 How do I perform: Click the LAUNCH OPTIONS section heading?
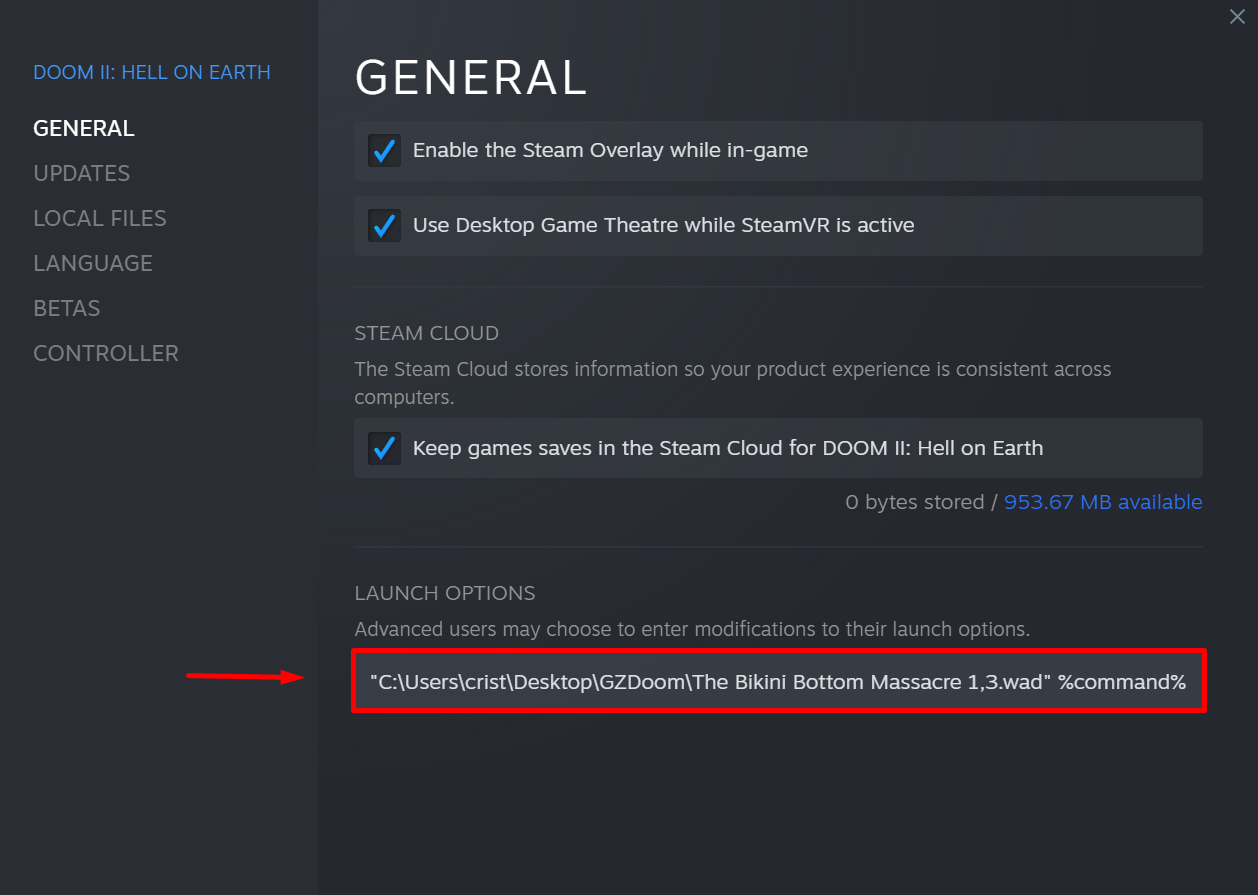click(445, 593)
